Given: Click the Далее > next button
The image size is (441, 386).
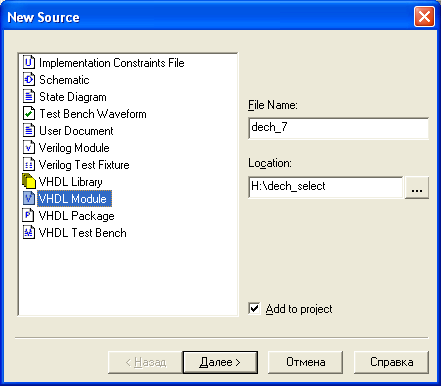Looking at the screenshot, I should coord(220,362).
